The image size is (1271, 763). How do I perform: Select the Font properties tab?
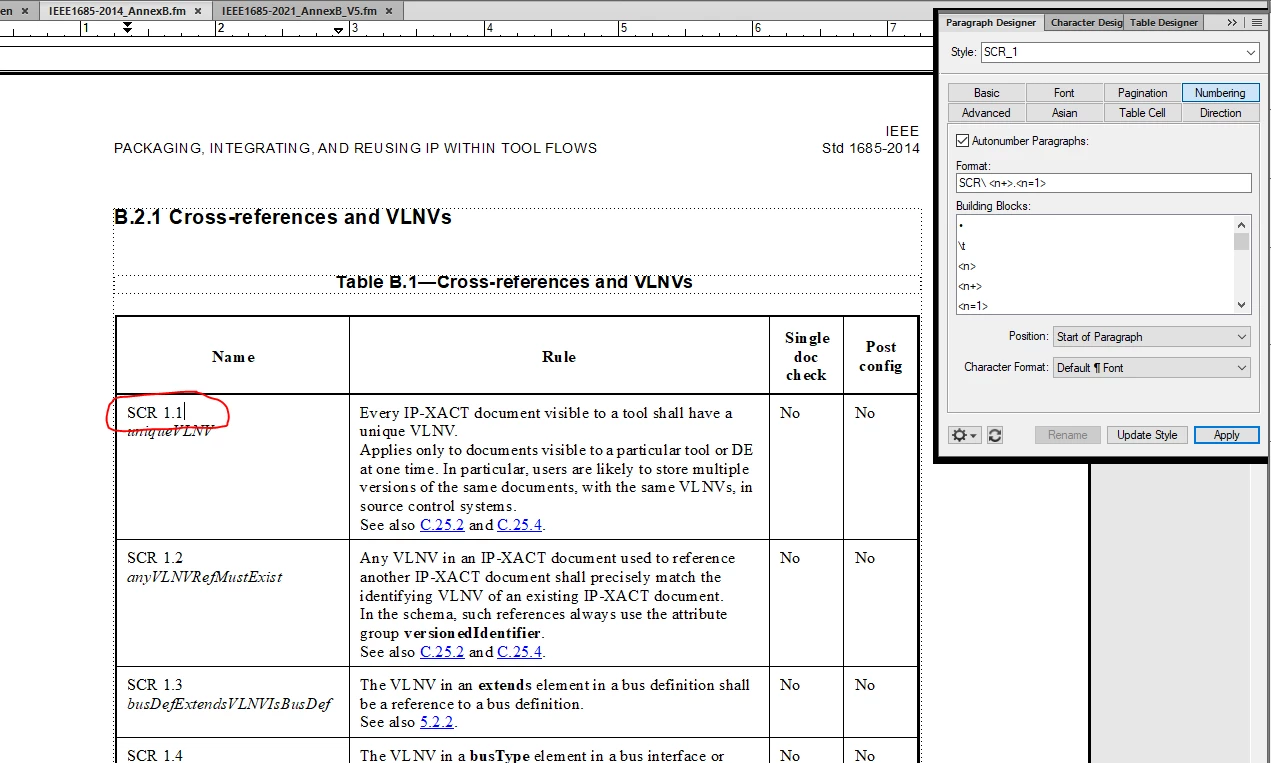click(1064, 93)
